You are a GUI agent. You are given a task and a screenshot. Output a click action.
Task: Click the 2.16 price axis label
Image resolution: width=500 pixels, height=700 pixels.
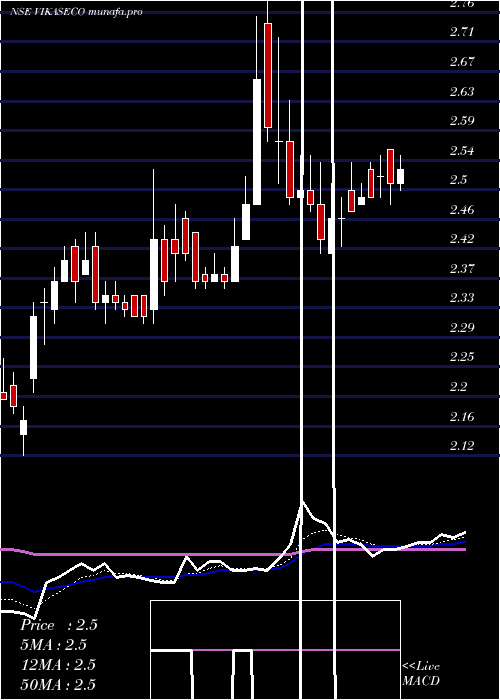(461, 416)
